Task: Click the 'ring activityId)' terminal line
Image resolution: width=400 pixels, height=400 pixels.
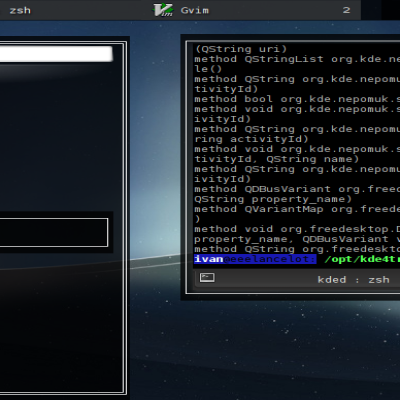Action: tap(252, 139)
